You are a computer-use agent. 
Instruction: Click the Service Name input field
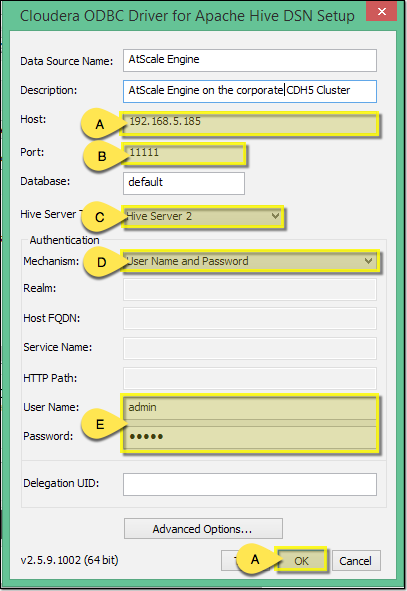pos(249,348)
